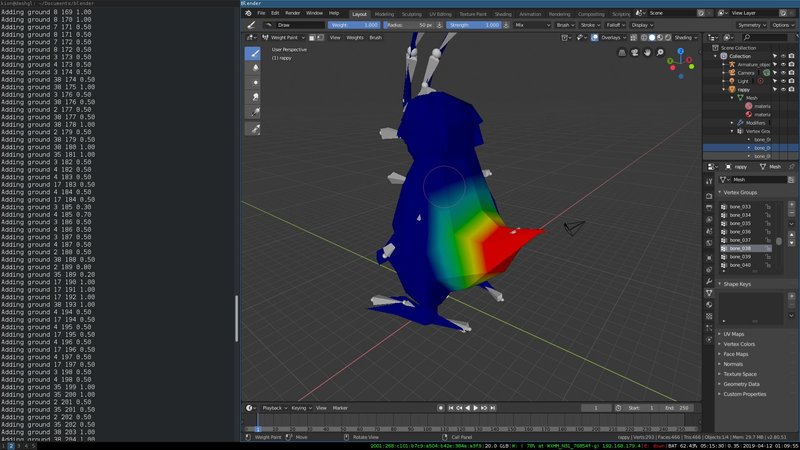The image size is (800, 450).
Task: Select the Gradient weight tool
Action: pyautogui.click(x=253, y=112)
